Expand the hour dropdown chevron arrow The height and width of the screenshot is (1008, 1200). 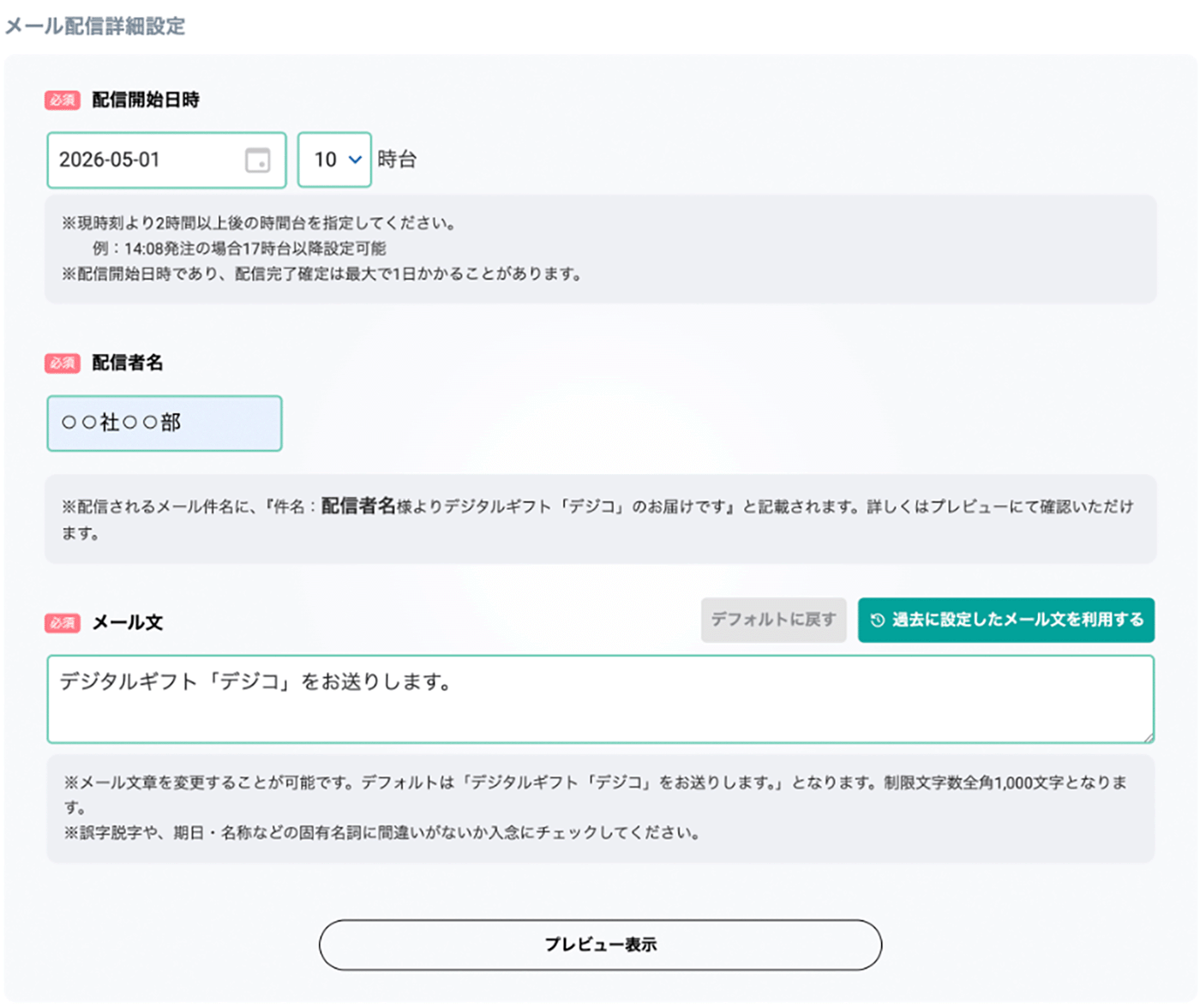pos(355,160)
